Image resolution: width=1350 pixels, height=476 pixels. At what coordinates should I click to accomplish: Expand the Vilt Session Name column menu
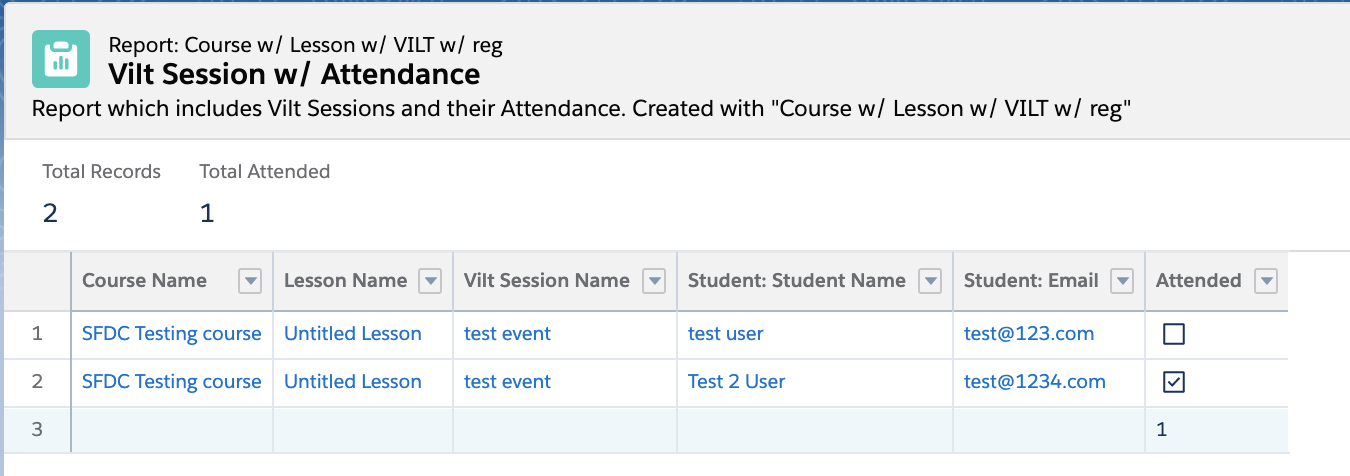654,281
